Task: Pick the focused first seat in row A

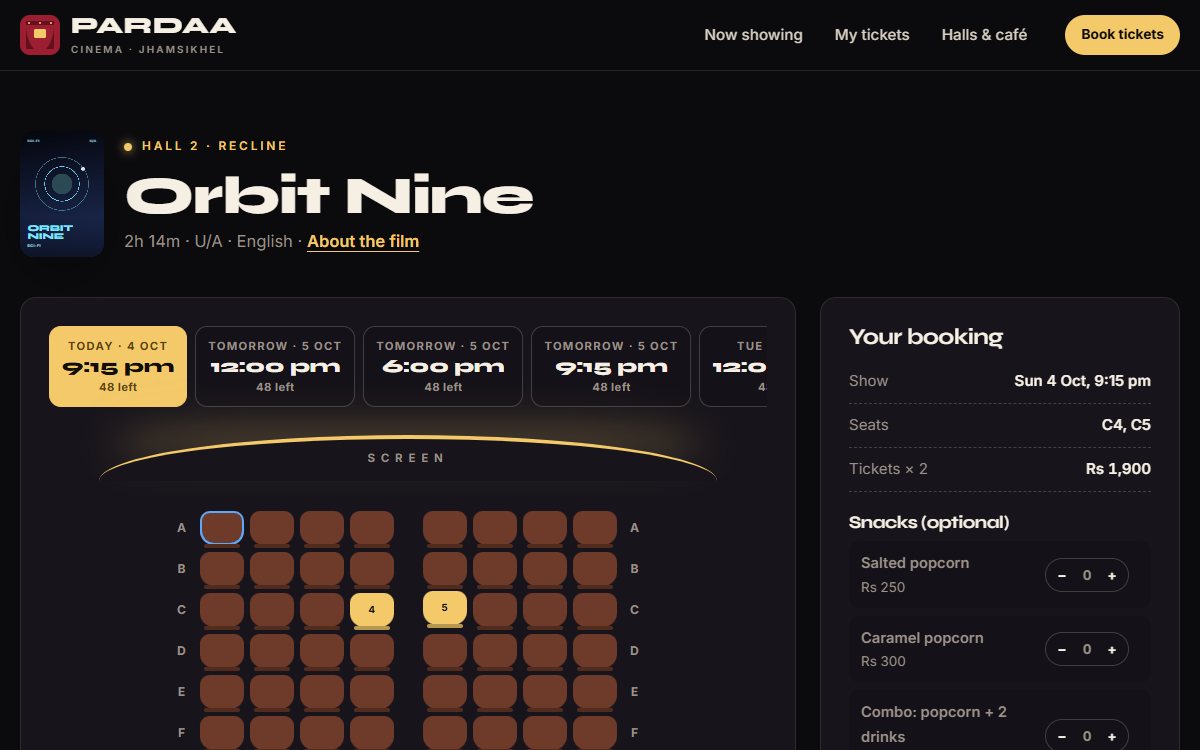Action: 222,527
